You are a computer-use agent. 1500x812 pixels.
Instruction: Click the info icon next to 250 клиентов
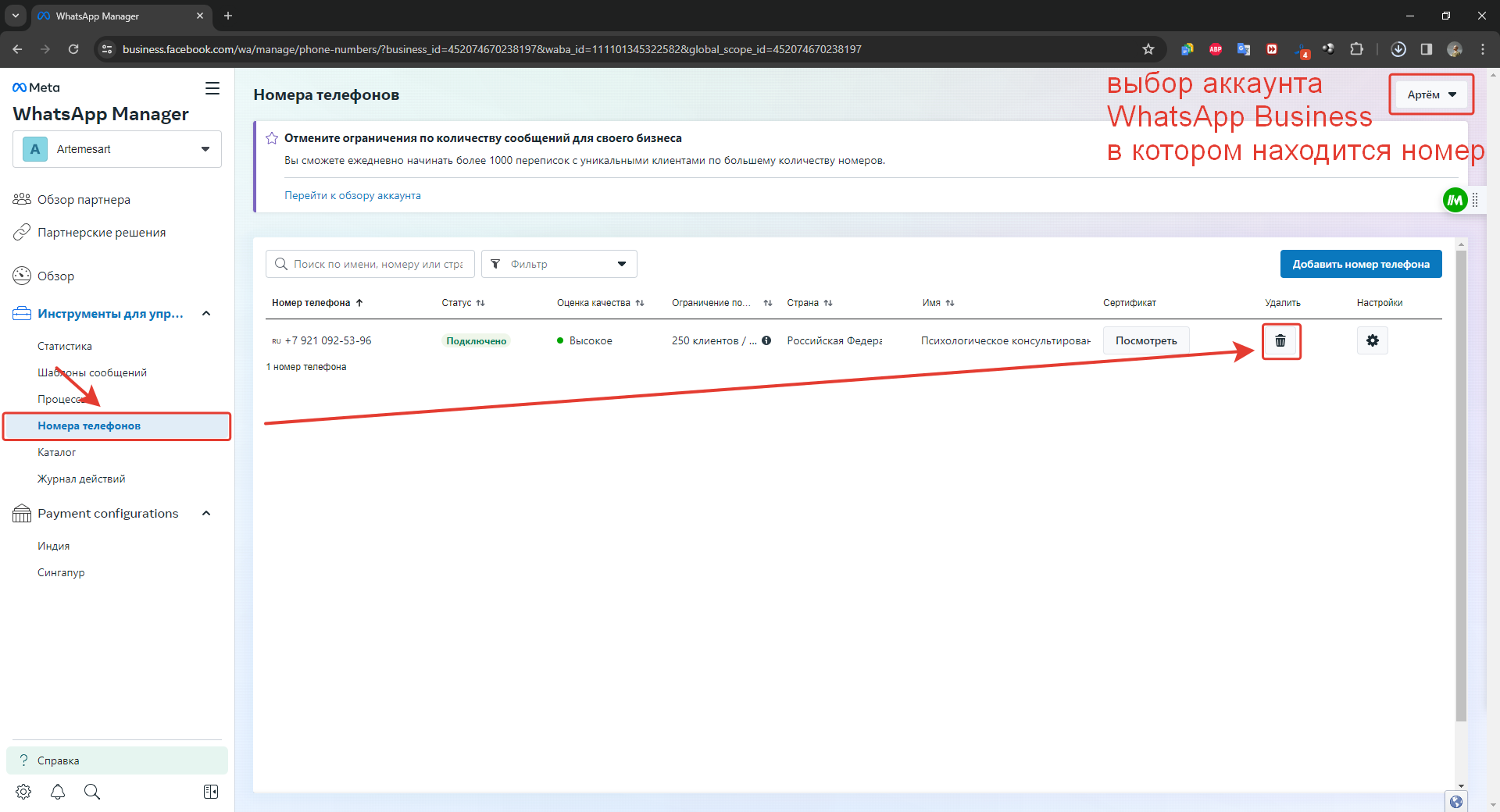766,340
